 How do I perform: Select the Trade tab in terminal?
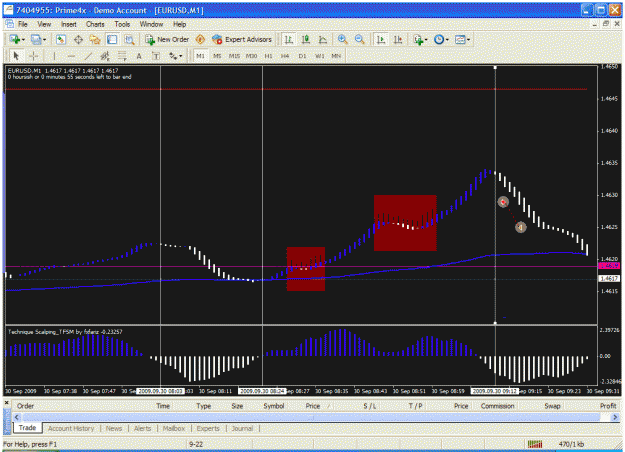pyautogui.click(x=28, y=428)
